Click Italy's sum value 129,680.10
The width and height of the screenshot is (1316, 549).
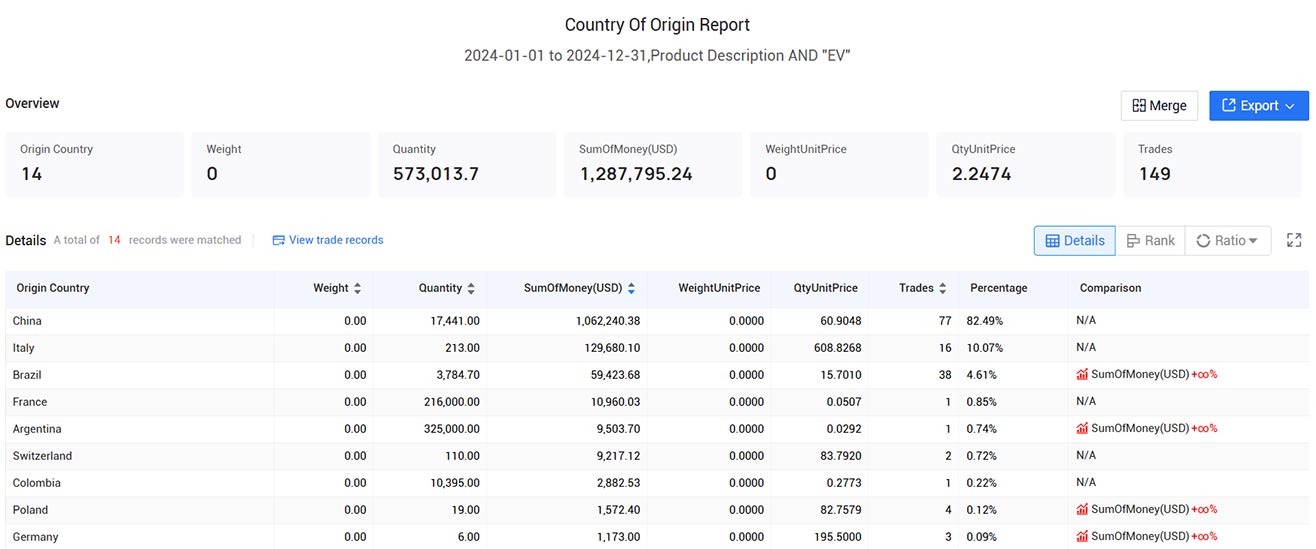point(613,348)
